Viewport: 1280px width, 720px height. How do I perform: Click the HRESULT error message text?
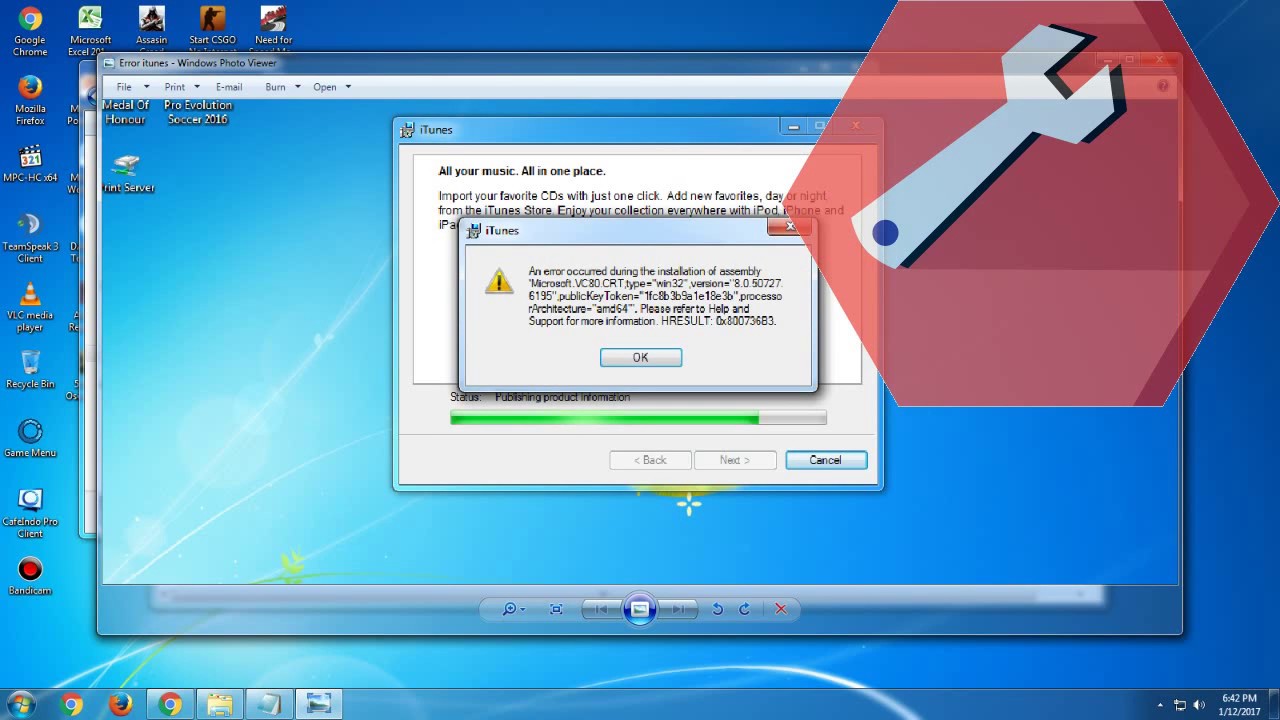(655, 296)
